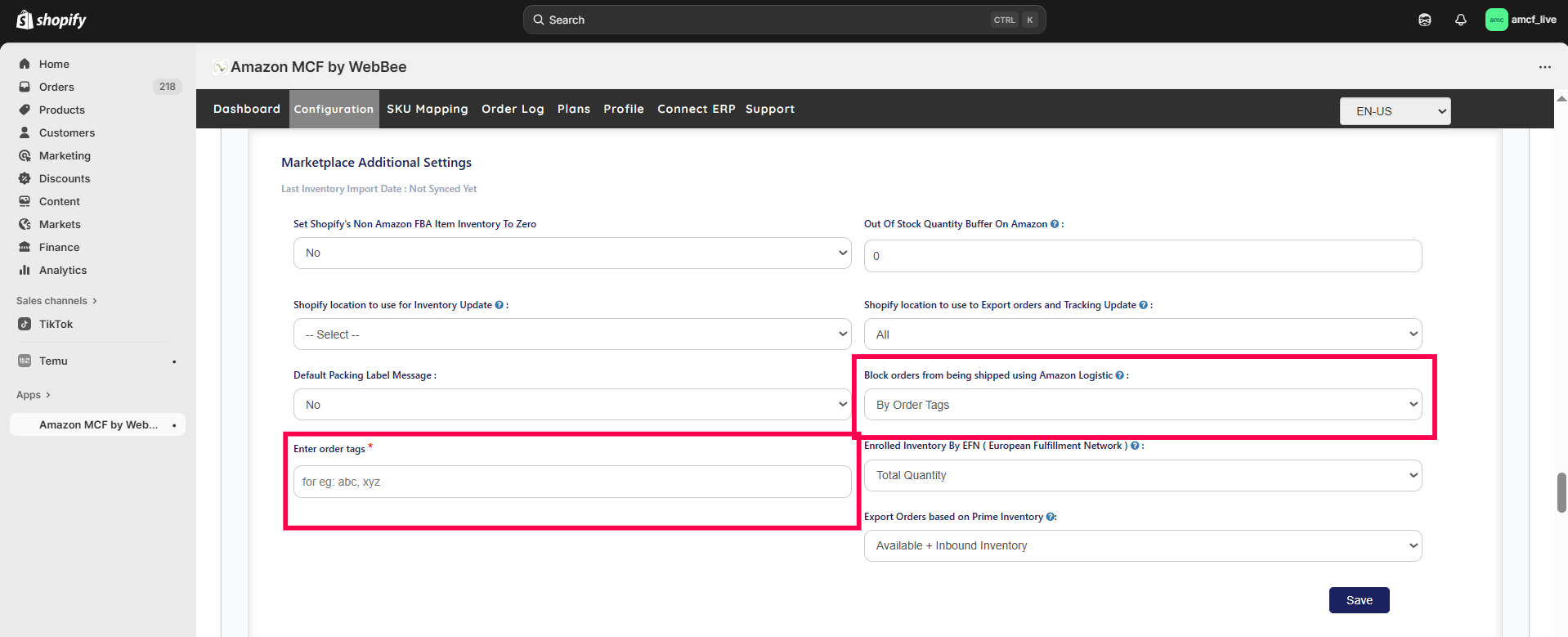Open Shopify location for Inventory Update dropdown
Screen dimensions: 1568x637
[571, 334]
